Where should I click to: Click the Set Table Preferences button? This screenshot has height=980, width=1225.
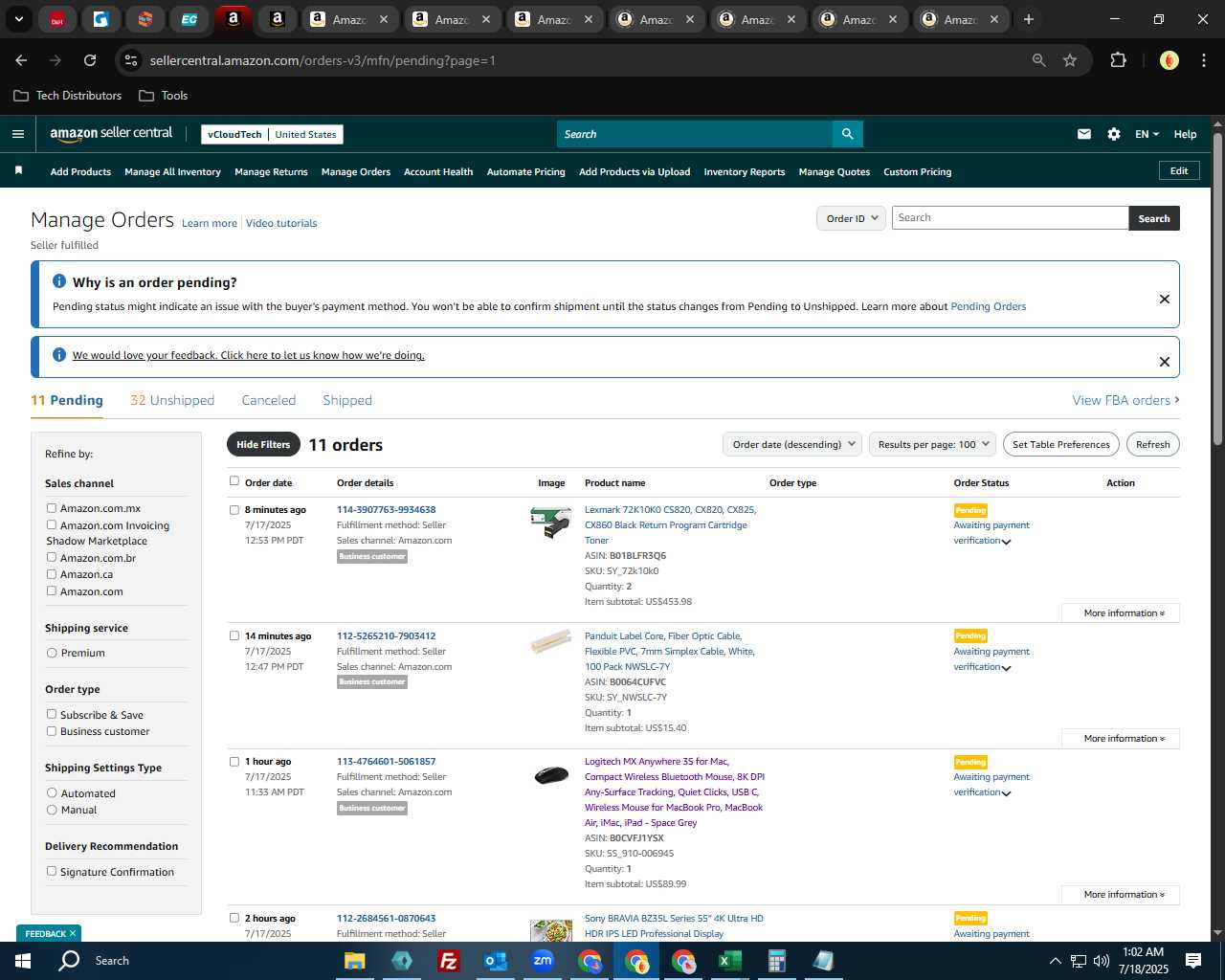tap(1061, 444)
